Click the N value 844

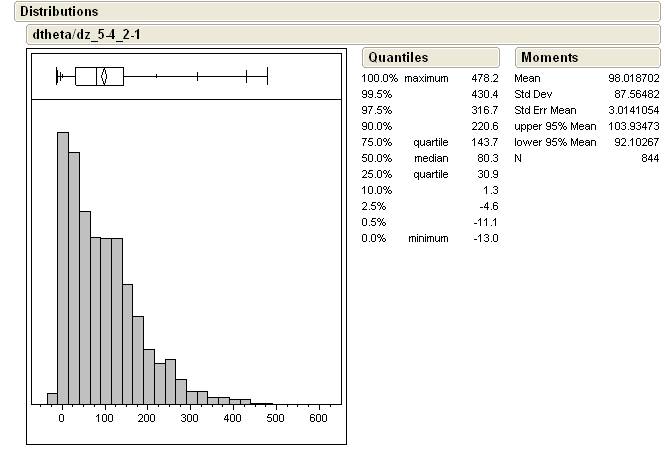[650, 158]
